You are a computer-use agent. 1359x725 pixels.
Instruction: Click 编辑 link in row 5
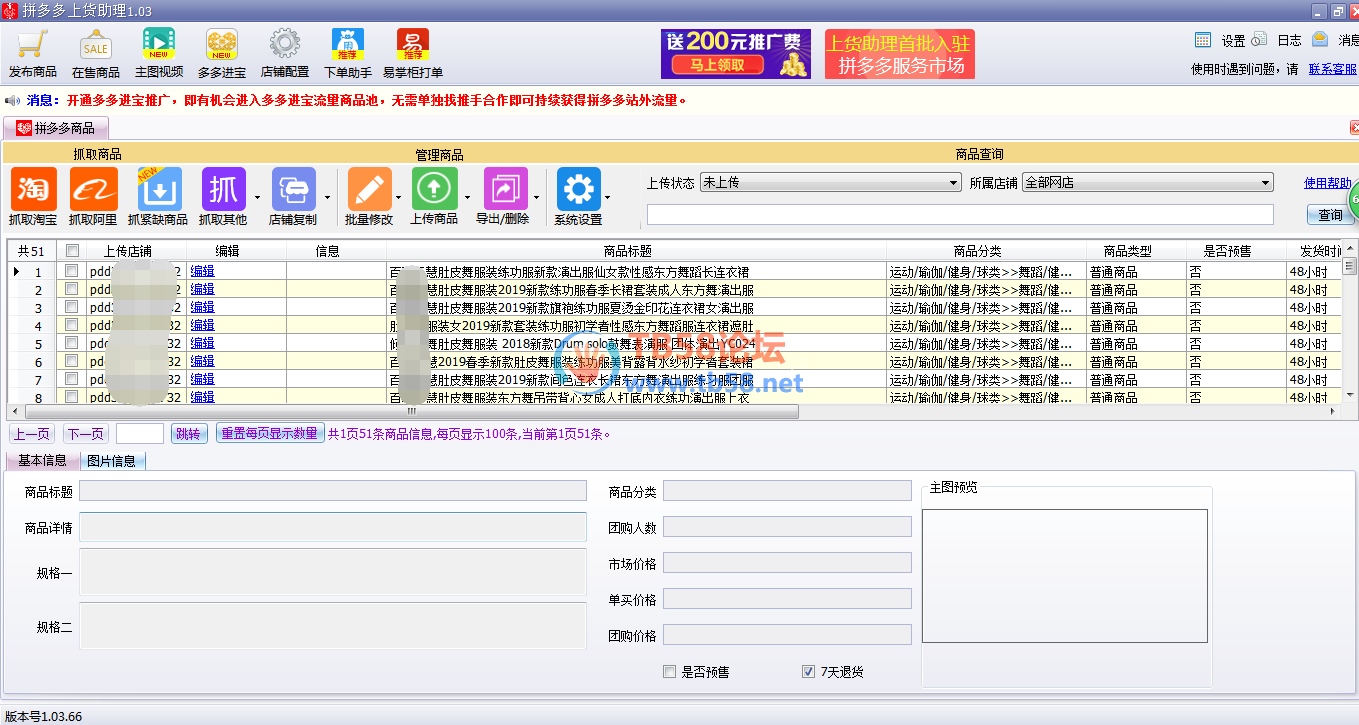point(202,343)
